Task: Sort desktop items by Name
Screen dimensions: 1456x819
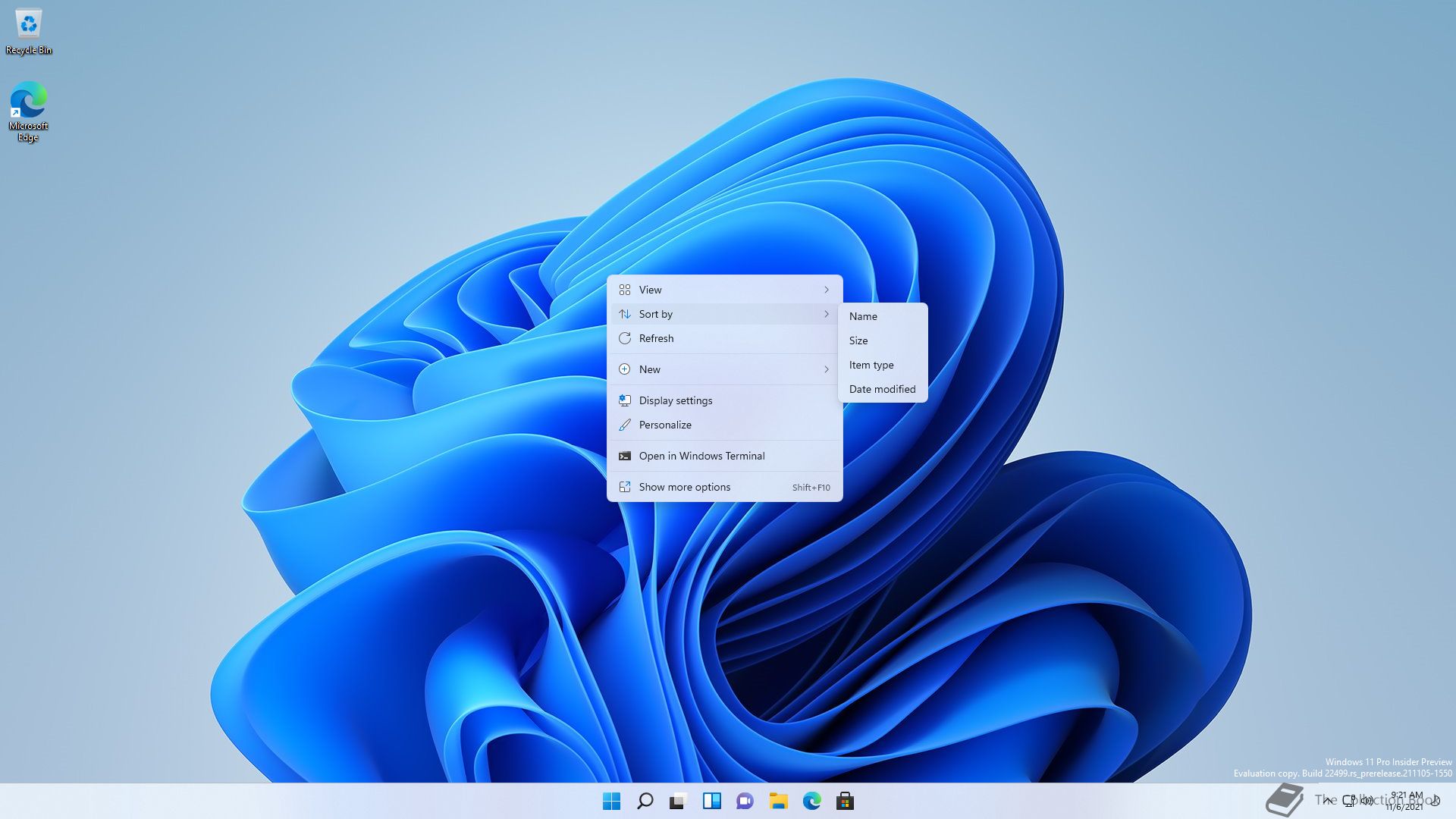Action: coord(863,316)
